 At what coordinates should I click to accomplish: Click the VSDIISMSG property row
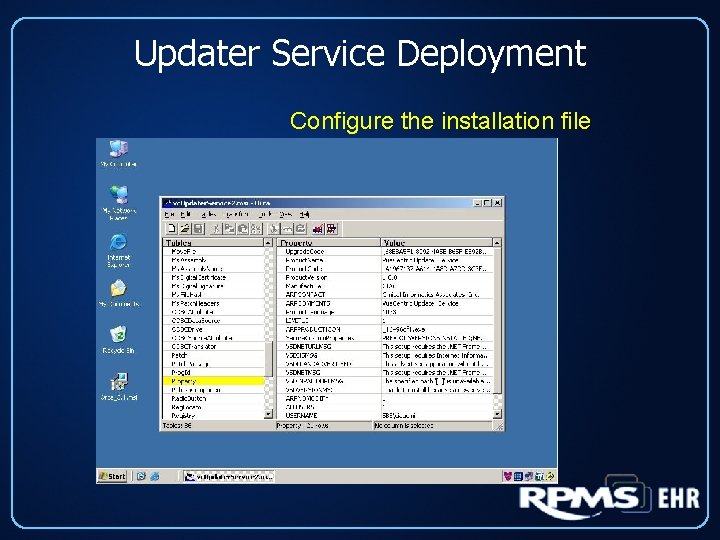point(385,355)
